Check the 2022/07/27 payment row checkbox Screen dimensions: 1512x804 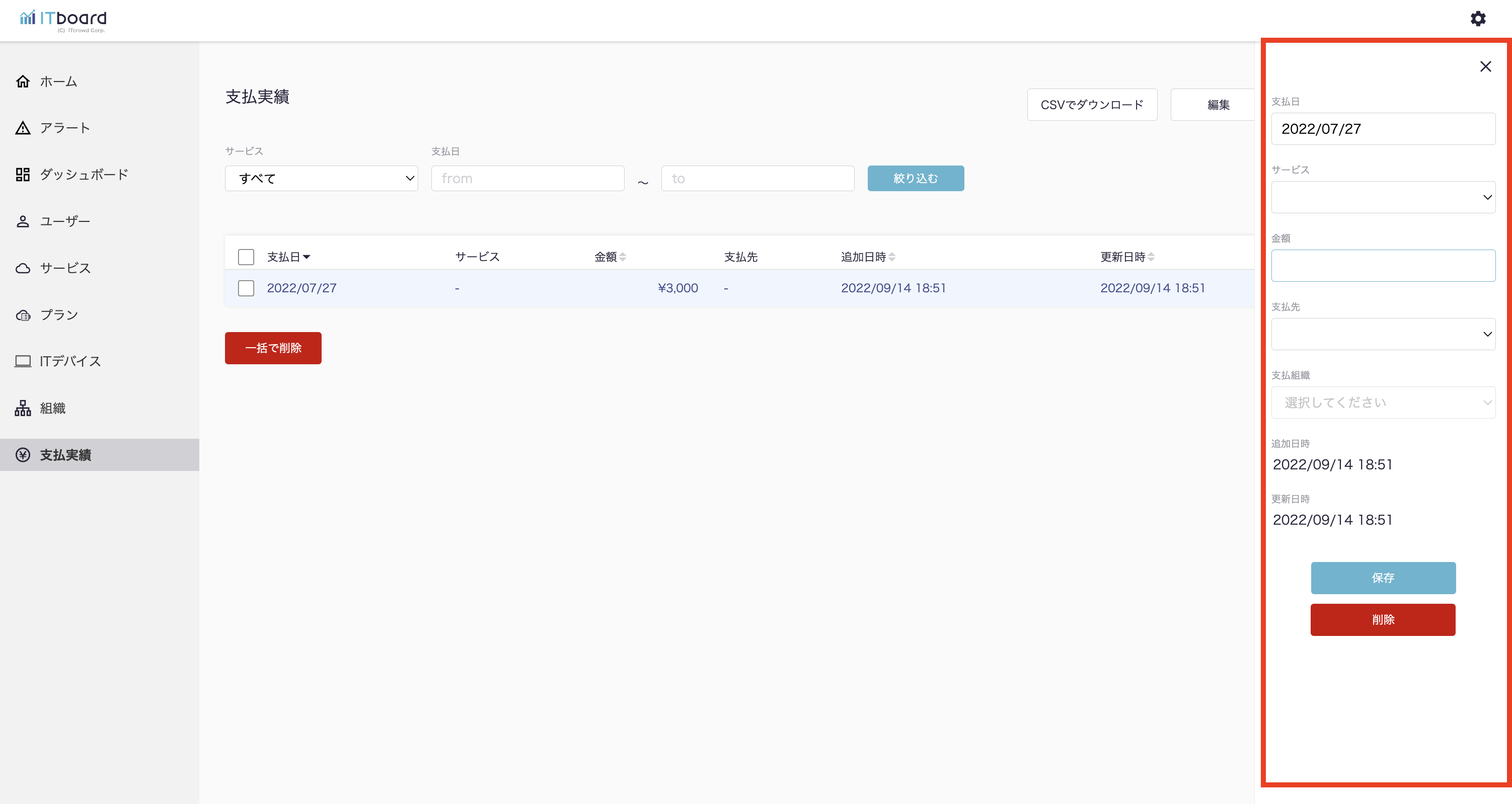coord(246,288)
